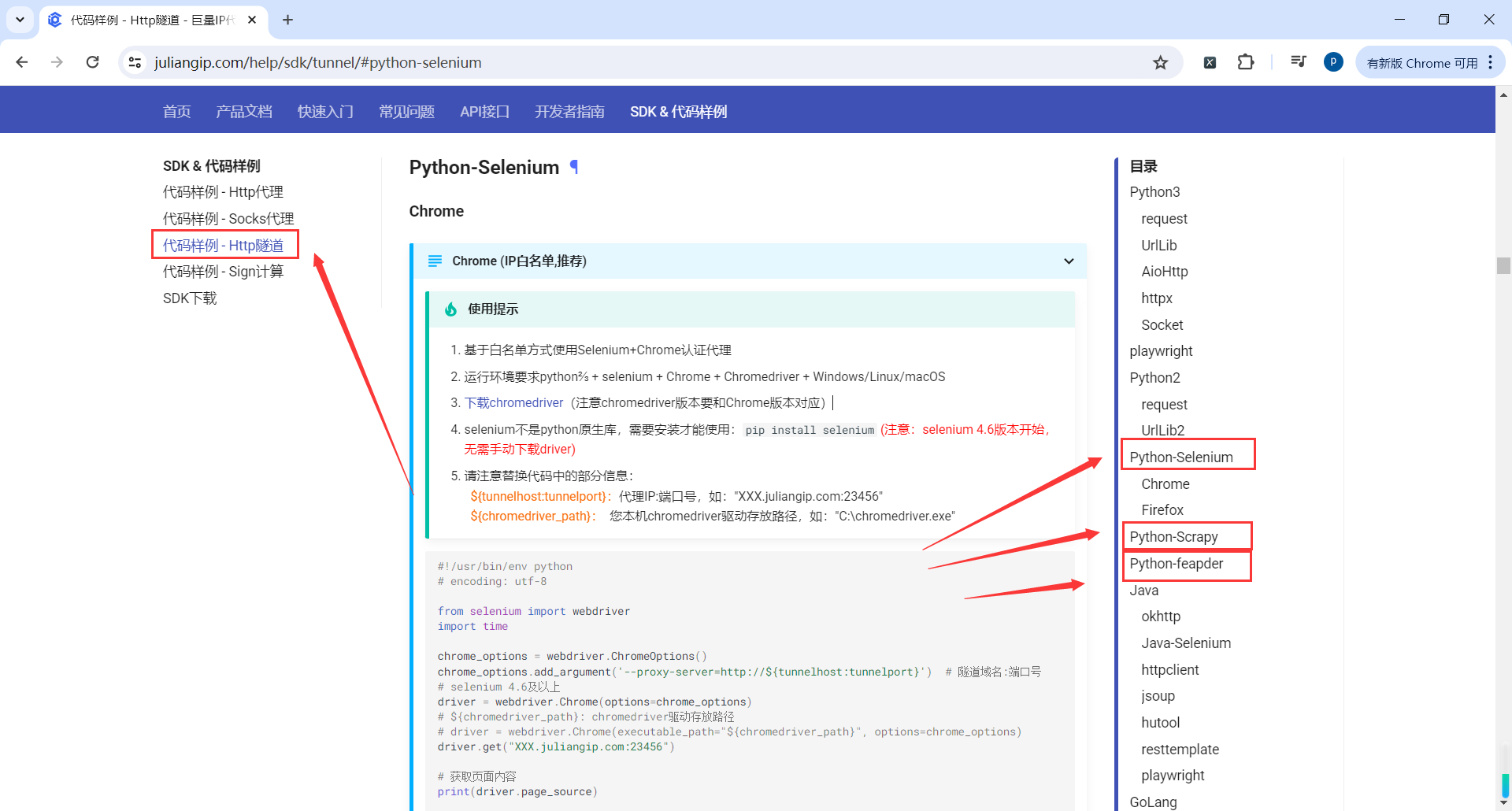The height and width of the screenshot is (811, 1512).
Task: Reload the current page
Action: coord(93,62)
